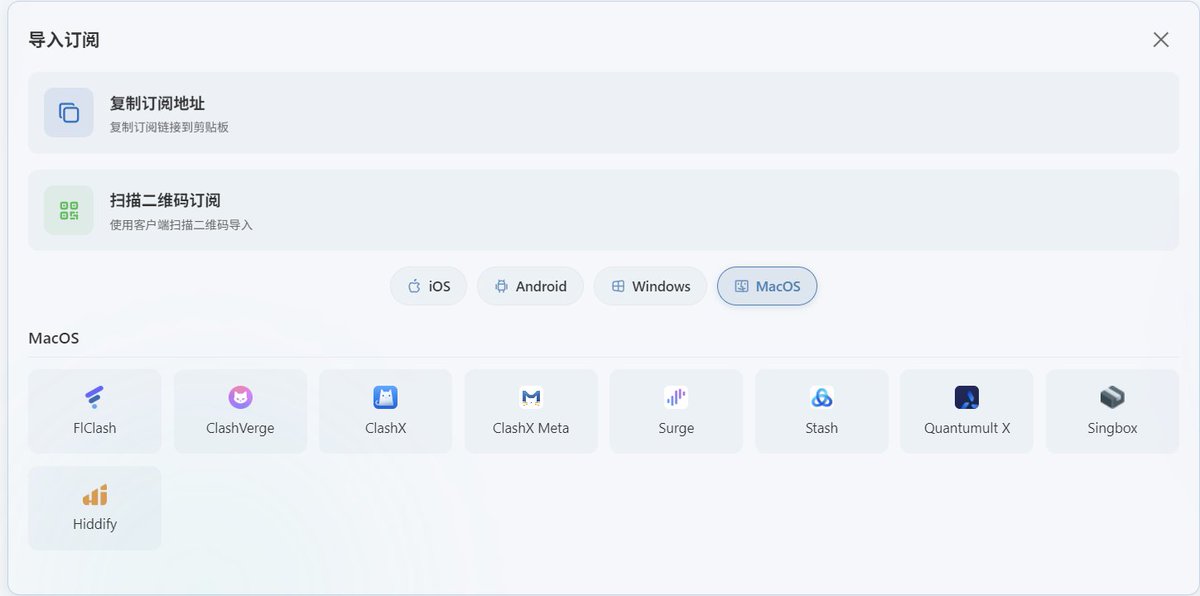
Task: Select the ClashX Meta icon
Action: [531, 397]
